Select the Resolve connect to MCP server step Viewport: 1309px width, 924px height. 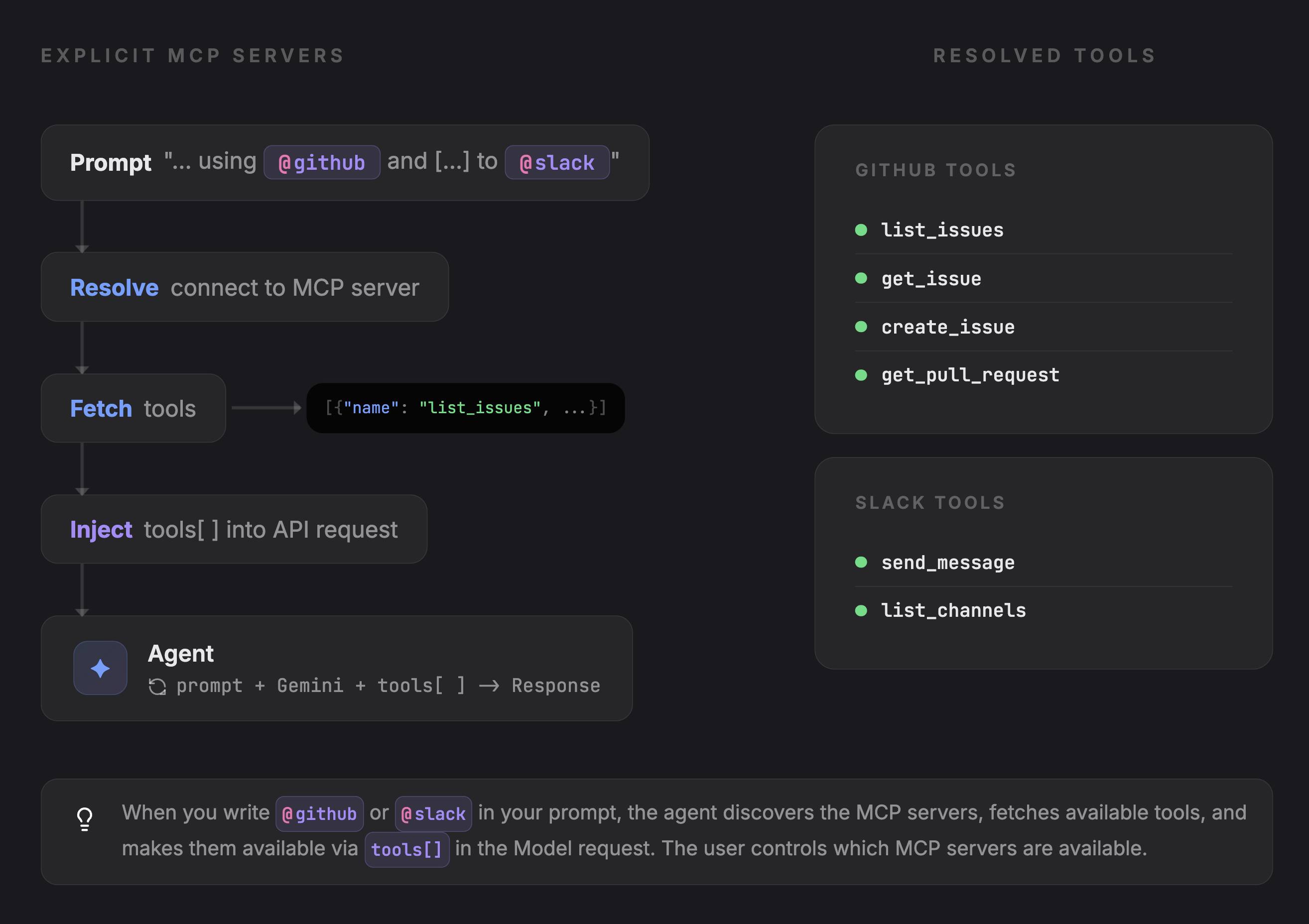(x=245, y=287)
